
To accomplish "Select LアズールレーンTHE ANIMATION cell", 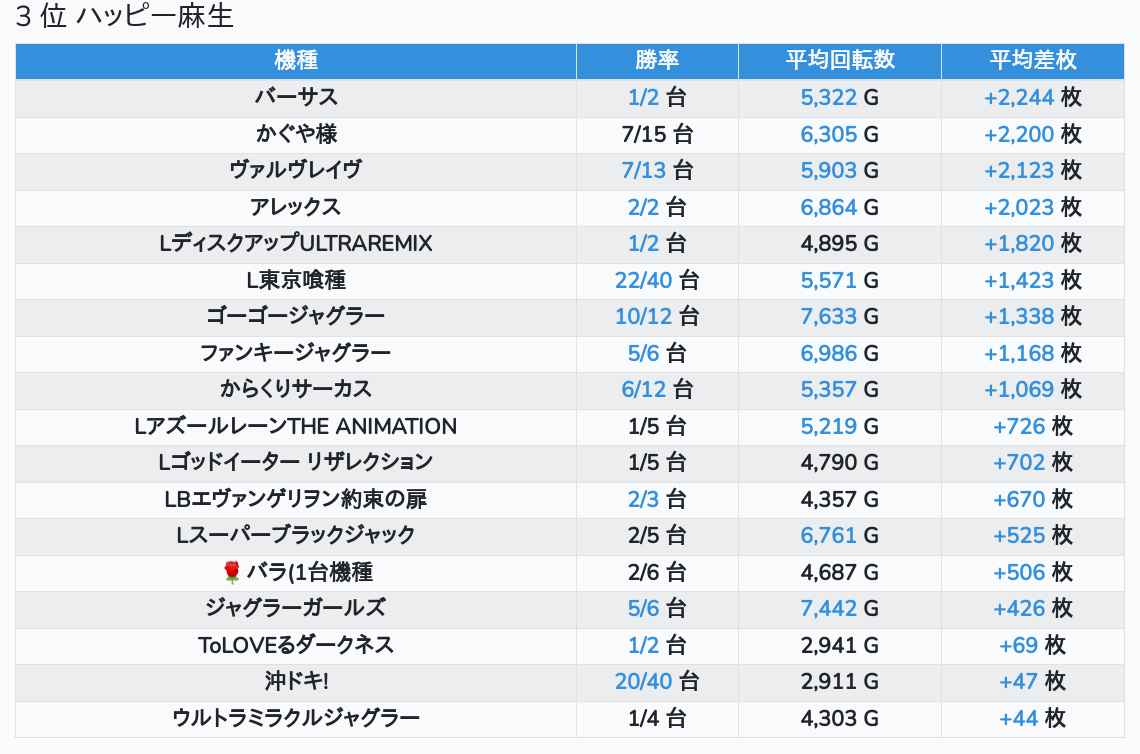I will (x=296, y=426).
